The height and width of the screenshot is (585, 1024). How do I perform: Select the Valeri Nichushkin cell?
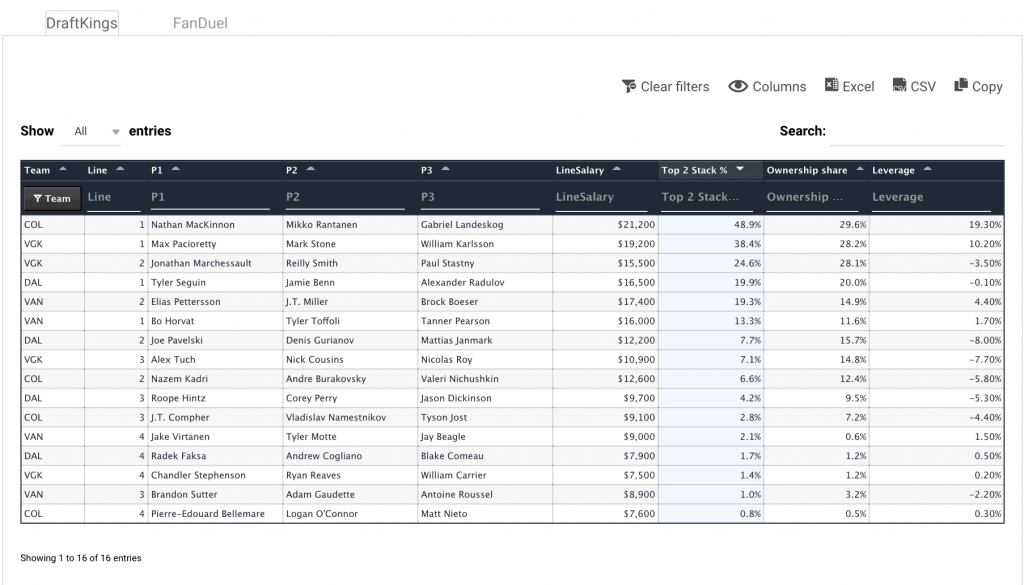click(x=485, y=379)
